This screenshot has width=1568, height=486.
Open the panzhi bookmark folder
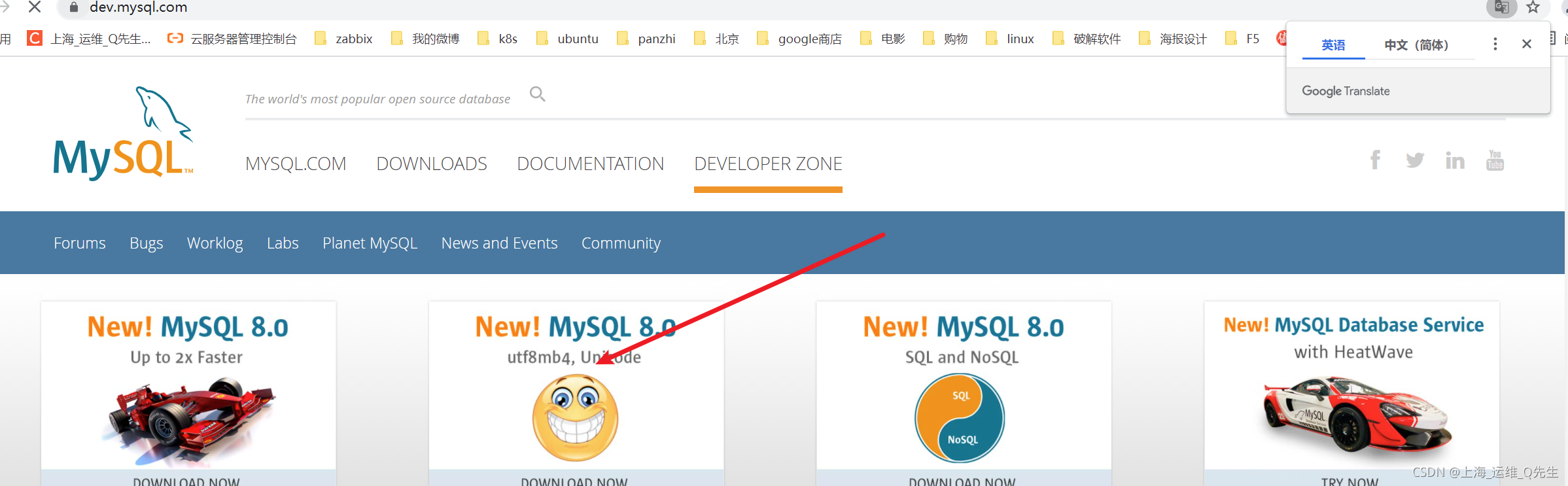[x=646, y=39]
